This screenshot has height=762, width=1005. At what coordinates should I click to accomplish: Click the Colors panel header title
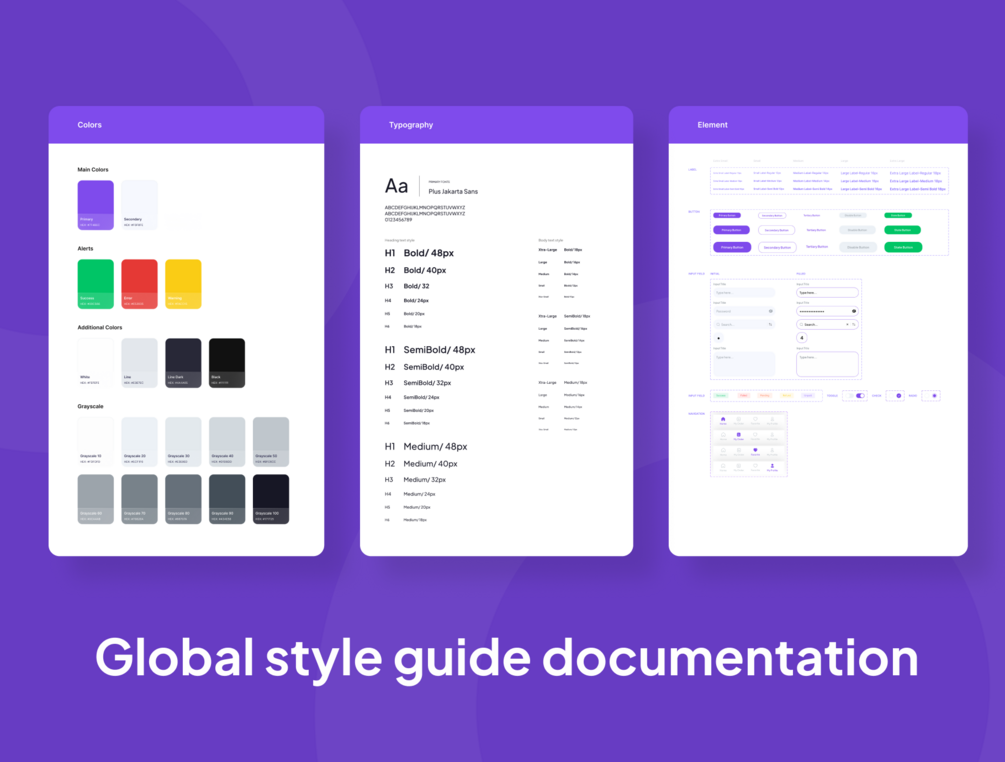tap(90, 125)
